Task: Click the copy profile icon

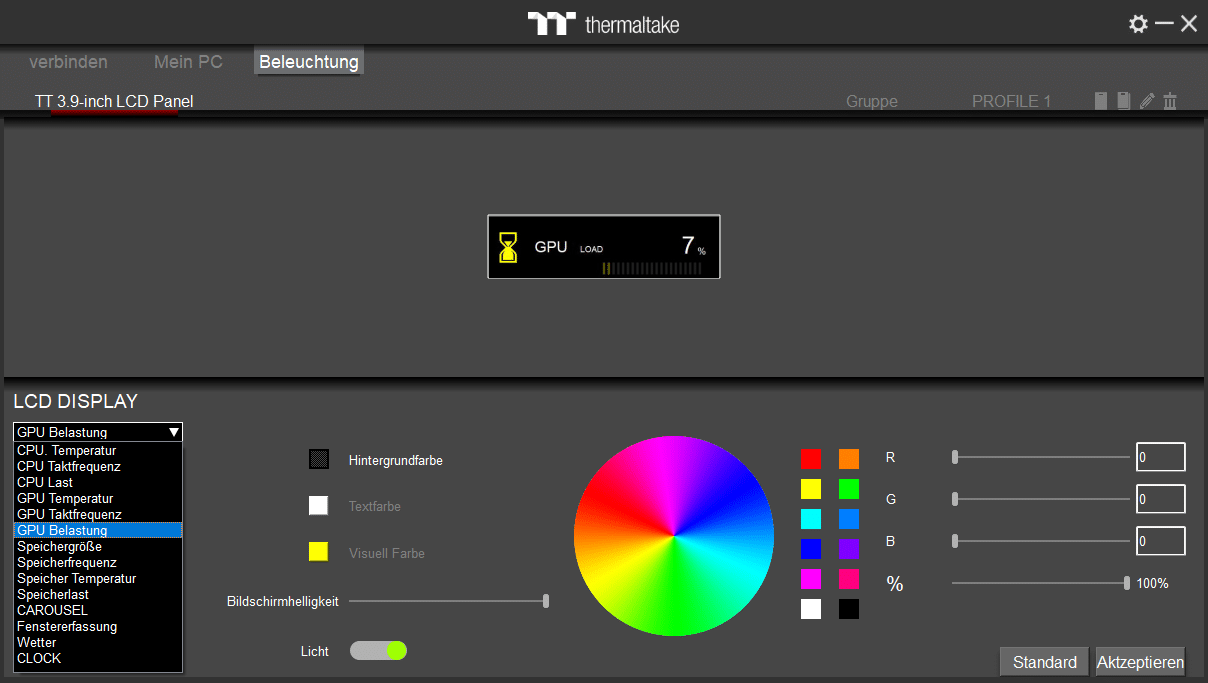Action: (x=1124, y=101)
